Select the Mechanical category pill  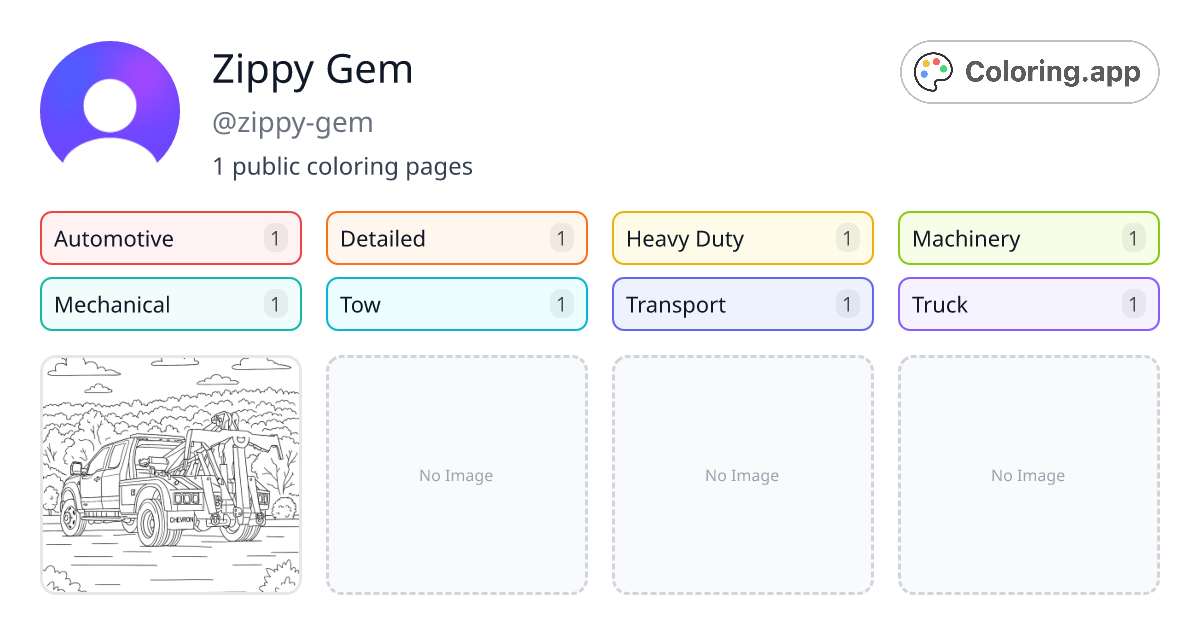coord(170,304)
